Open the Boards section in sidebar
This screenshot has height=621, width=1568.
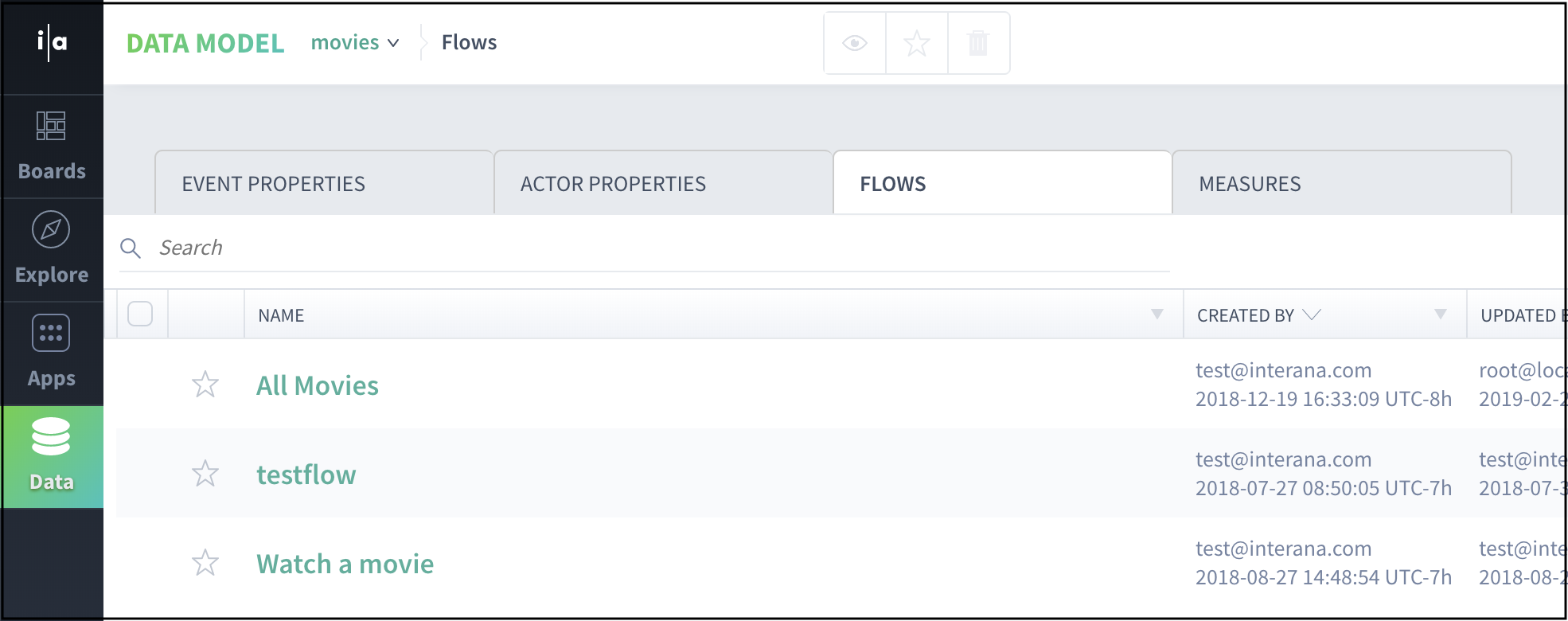click(52, 146)
